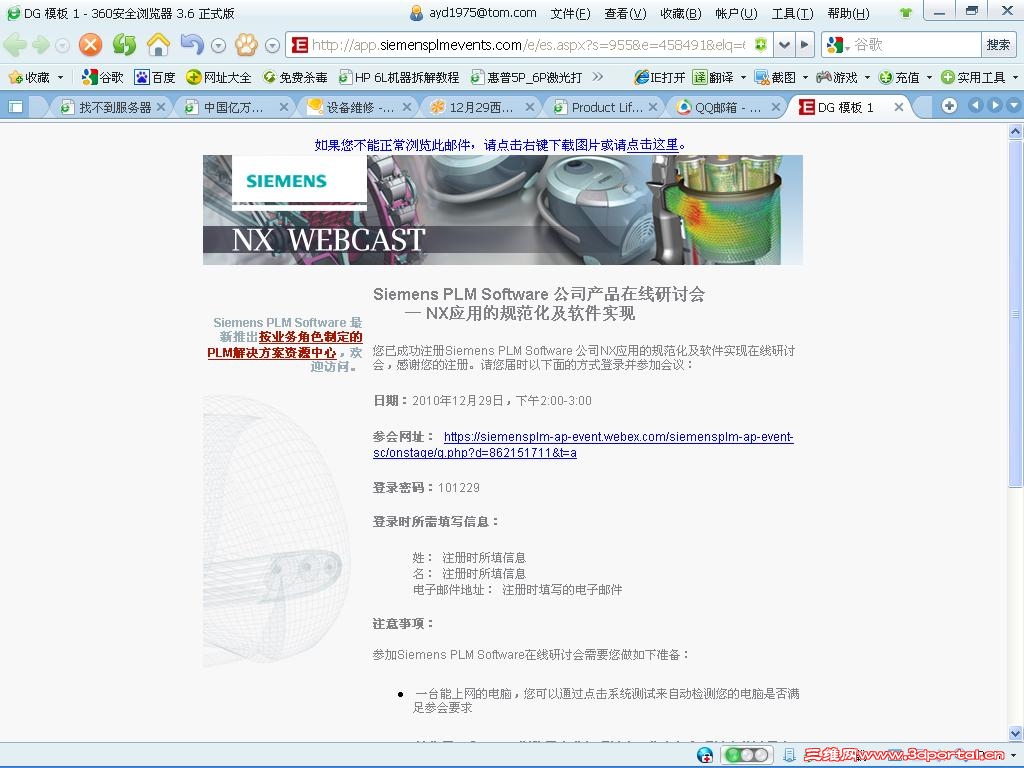Image resolution: width=1024 pixels, height=768 pixels.
Task: Switch to the QQ邮箱 tab
Action: click(728, 107)
